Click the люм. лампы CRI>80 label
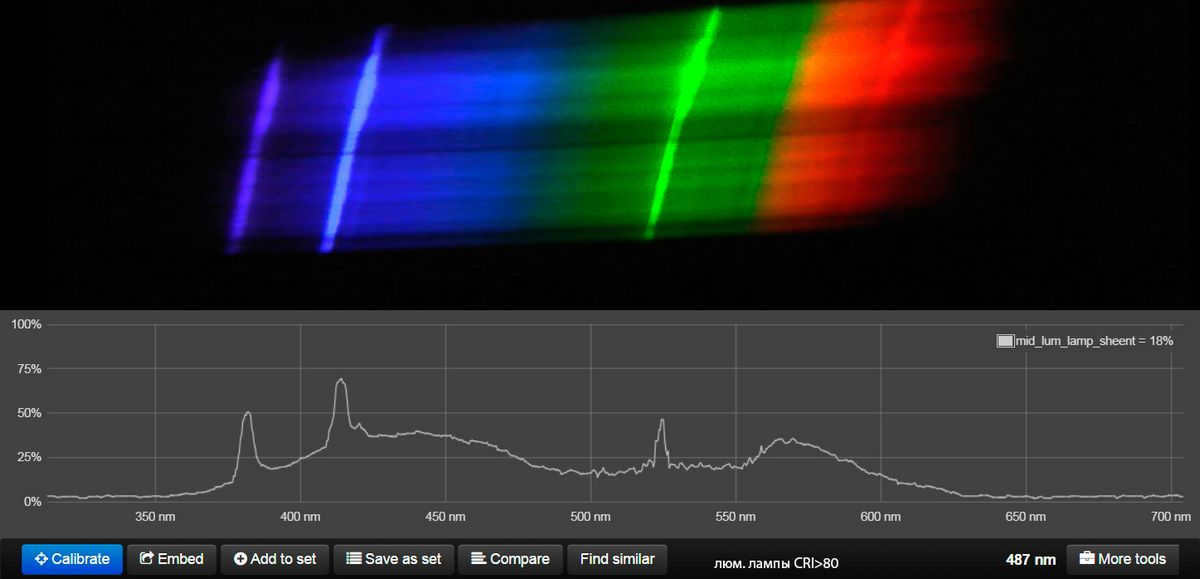The height and width of the screenshot is (579, 1200). tap(776, 562)
